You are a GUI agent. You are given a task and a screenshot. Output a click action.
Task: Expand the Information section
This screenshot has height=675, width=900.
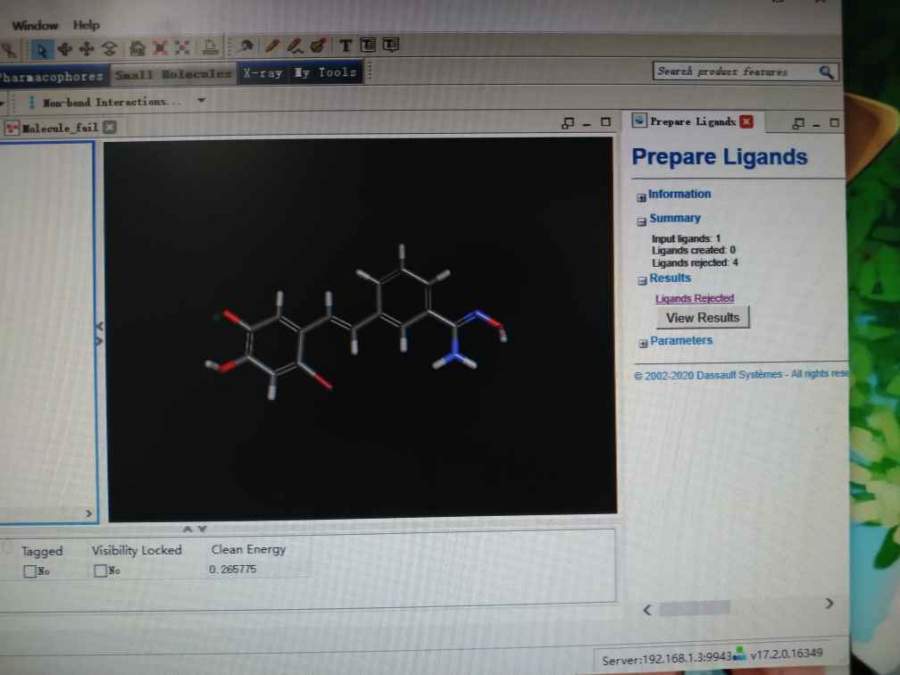pyautogui.click(x=641, y=197)
